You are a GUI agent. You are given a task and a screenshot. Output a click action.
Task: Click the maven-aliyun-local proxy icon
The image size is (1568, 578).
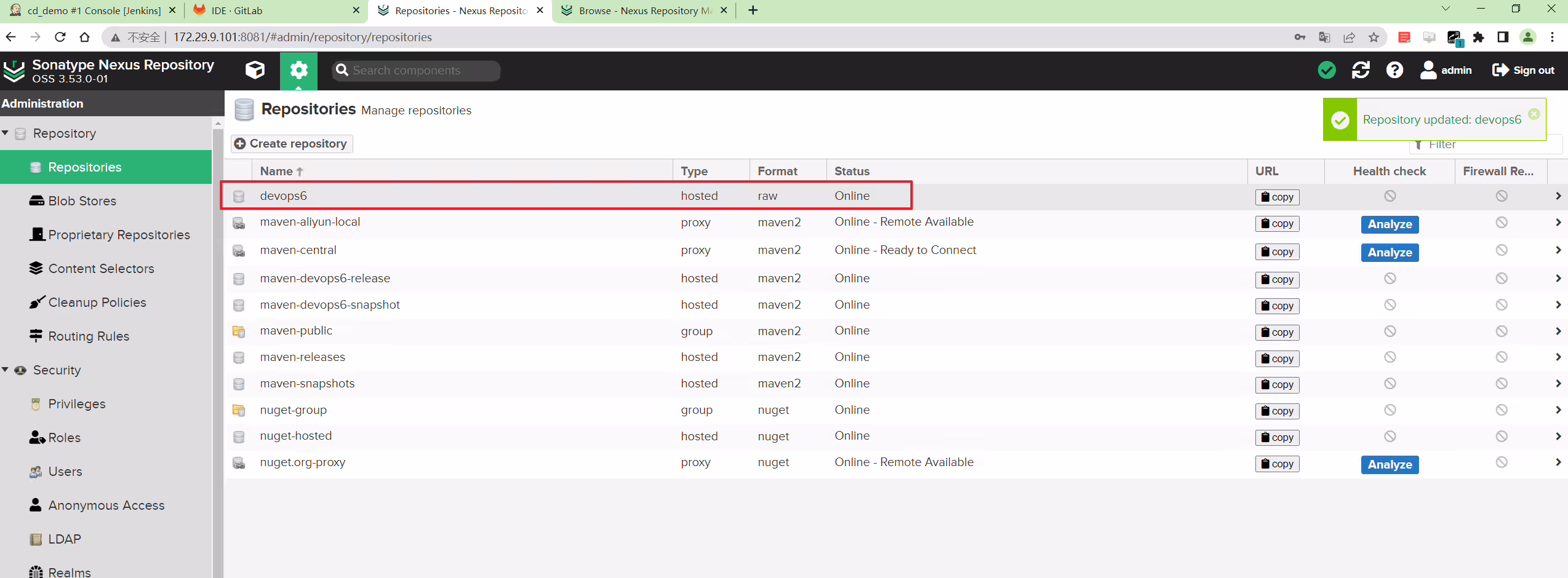[239, 223]
